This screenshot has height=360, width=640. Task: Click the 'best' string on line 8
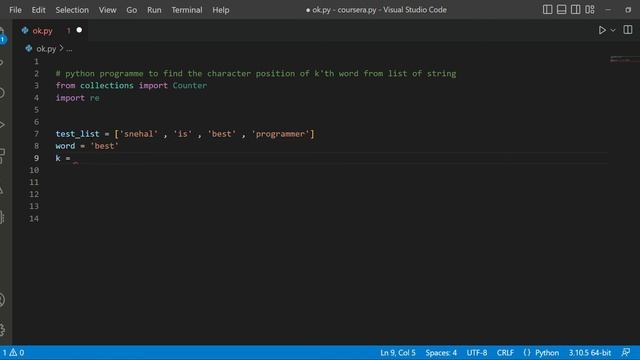tap(104, 146)
